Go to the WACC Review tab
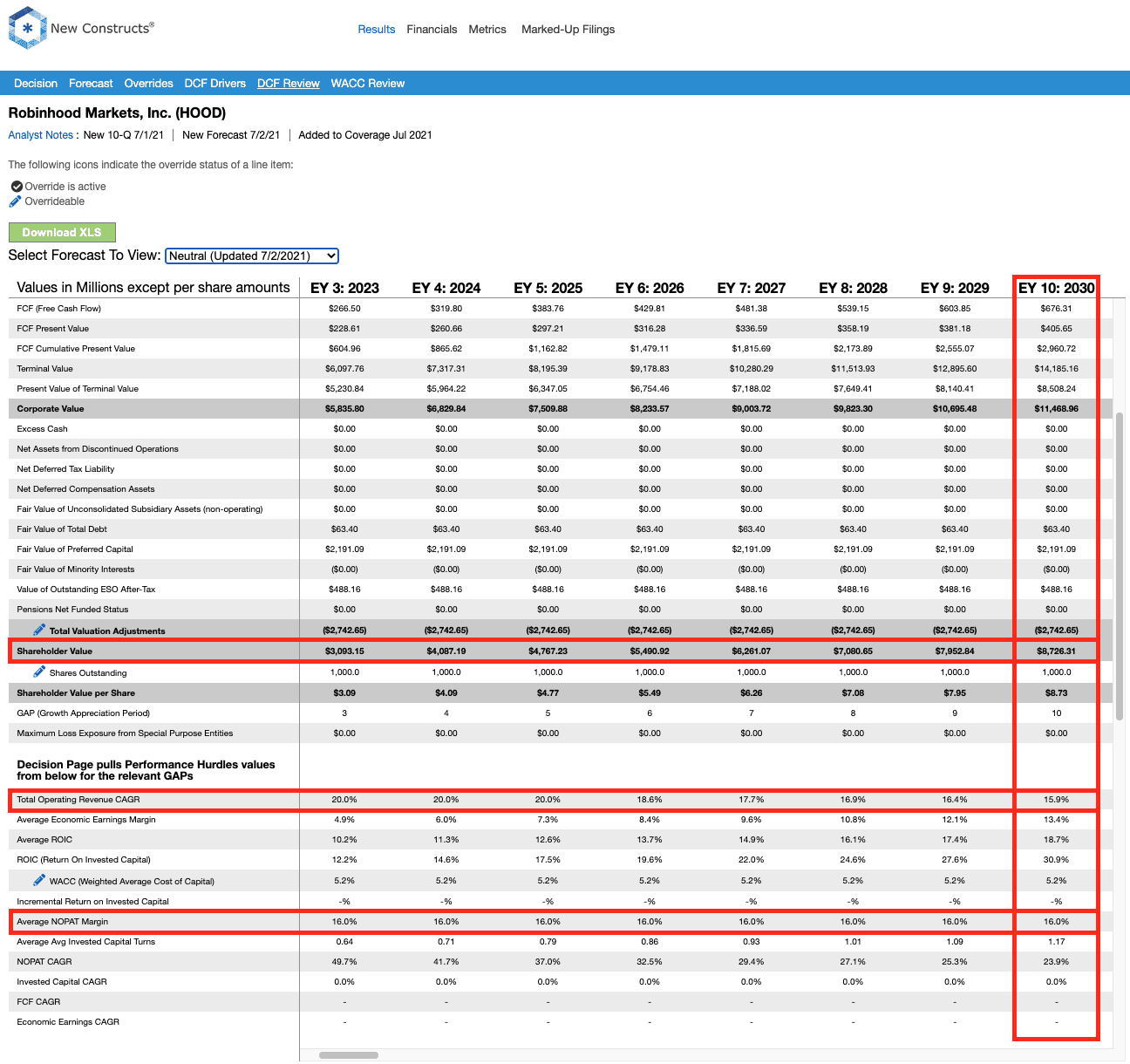The width and height of the screenshot is (1130, 1064). pyautogui.click(x=368, y=84)
